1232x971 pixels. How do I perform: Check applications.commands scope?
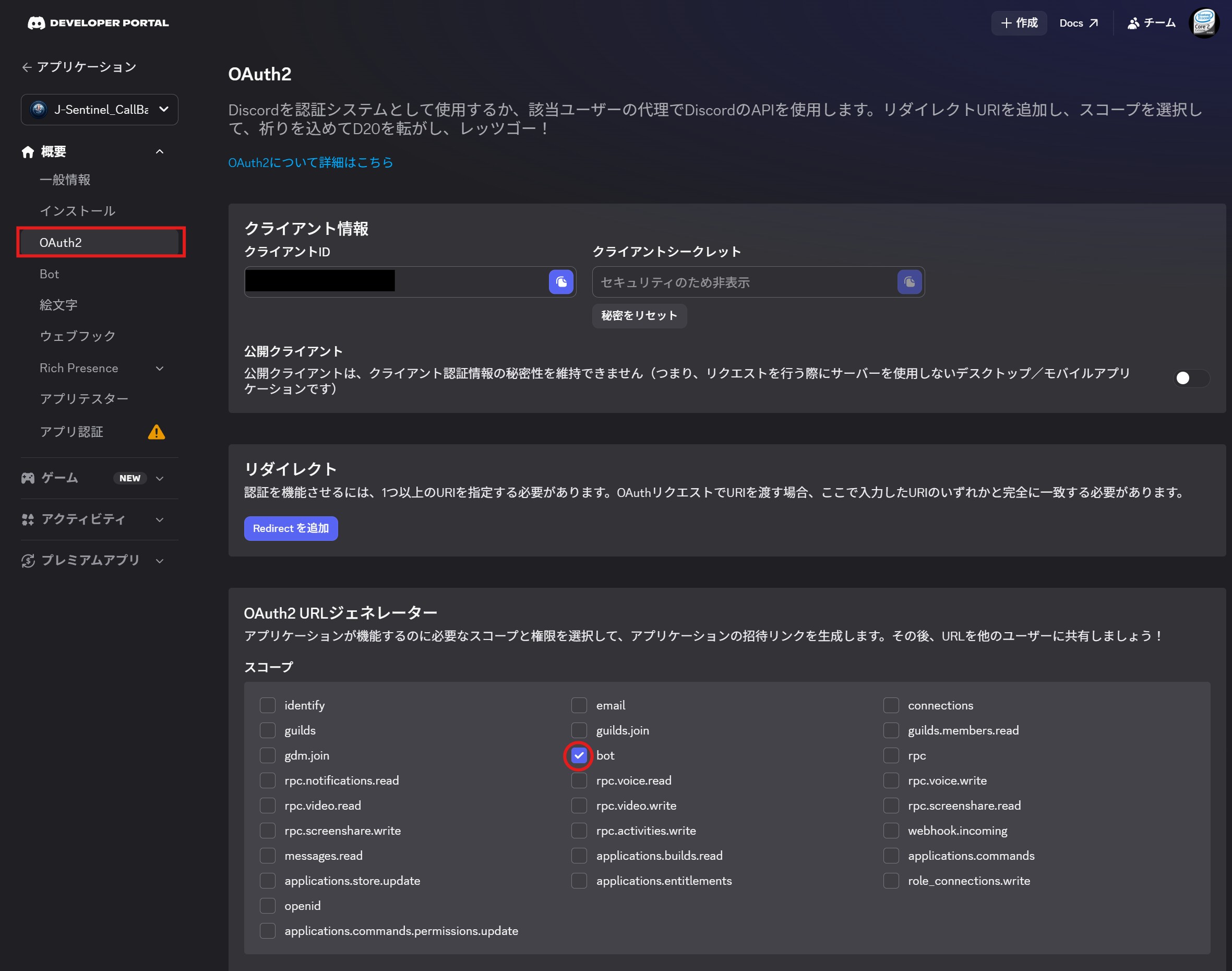890,856
